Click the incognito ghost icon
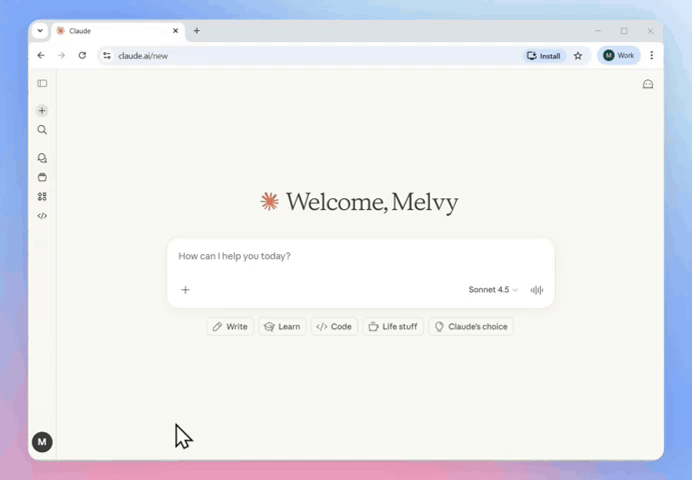Screen dimensions: 692x480 click(x=648, y=85)
